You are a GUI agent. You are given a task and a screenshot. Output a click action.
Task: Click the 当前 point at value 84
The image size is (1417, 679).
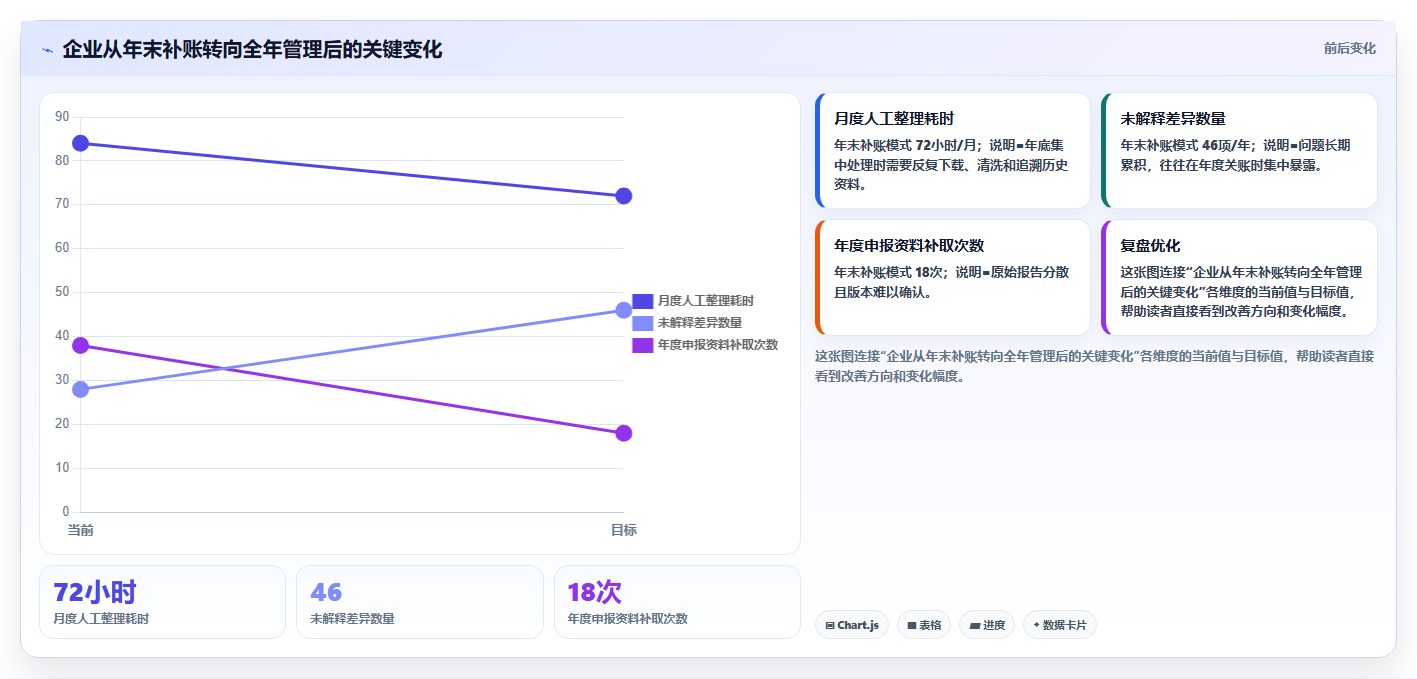[80, 144]
